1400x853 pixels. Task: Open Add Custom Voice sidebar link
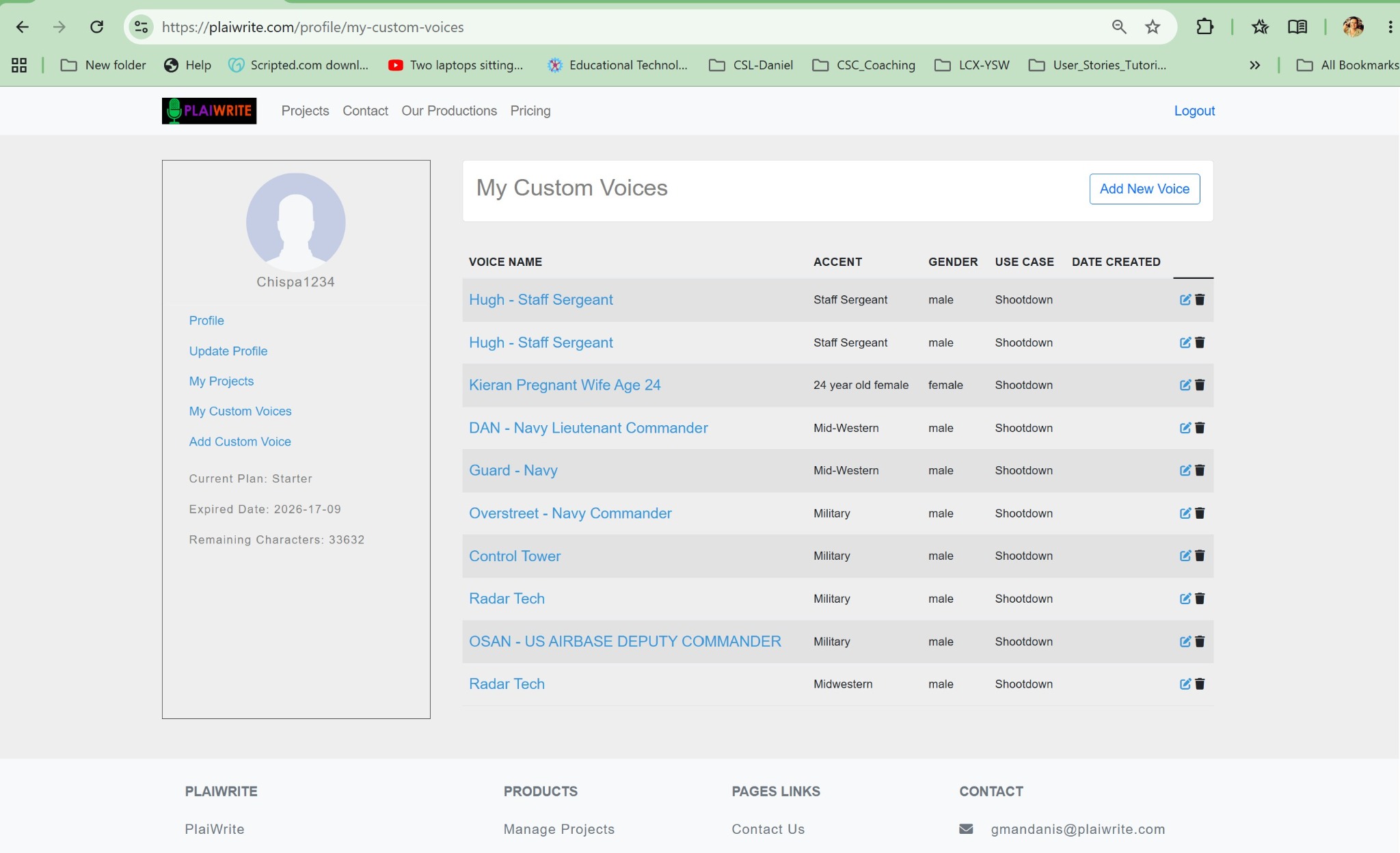(240, 442)
